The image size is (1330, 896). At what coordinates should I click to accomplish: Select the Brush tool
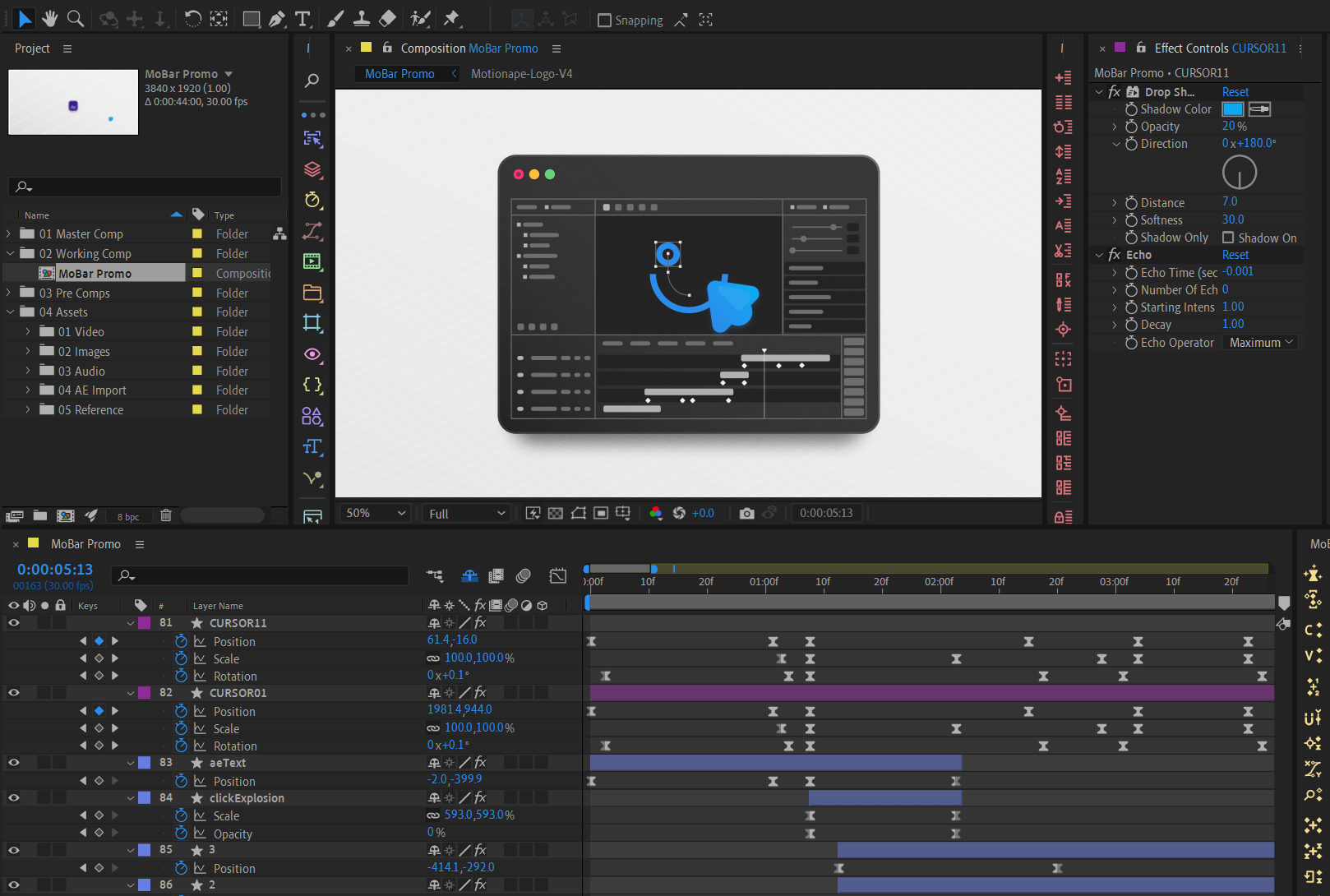[335, 19]
